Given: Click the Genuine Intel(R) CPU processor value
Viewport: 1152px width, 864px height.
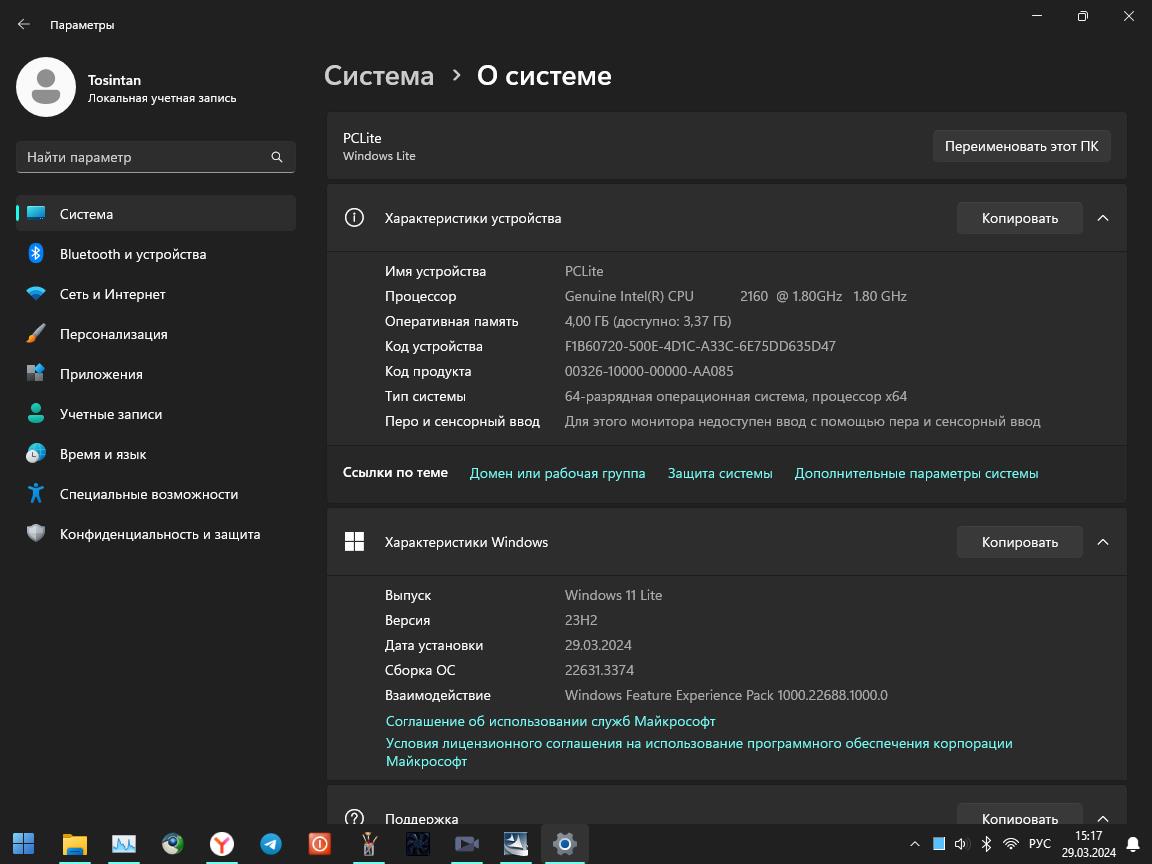Looking at the screenshot, I should click(735, 296).
